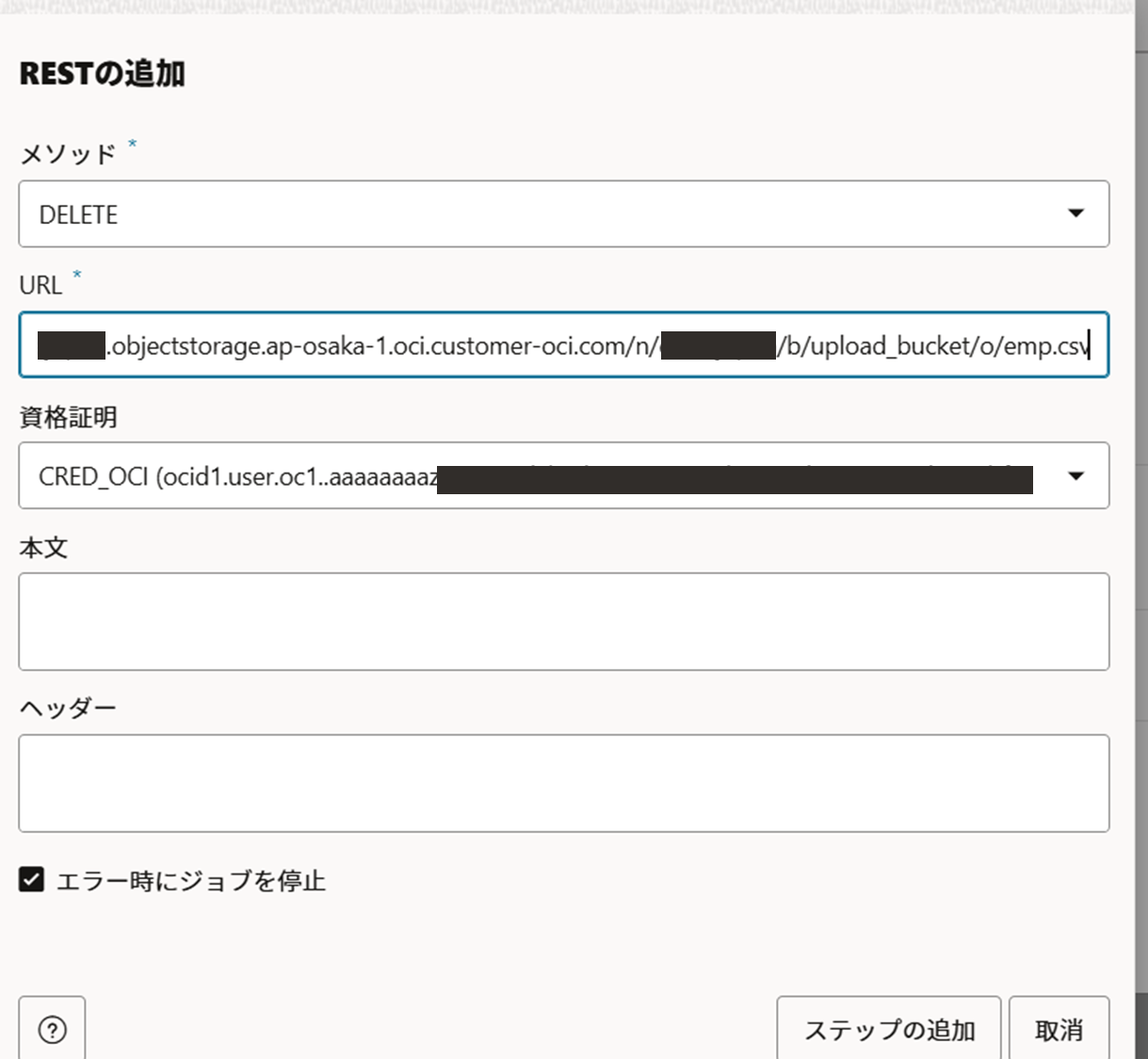Viewport: 1148px width, 1059px height.
Task: Expand the 資格証明 CRED_OCI dropdown
Action: (563, 476)
